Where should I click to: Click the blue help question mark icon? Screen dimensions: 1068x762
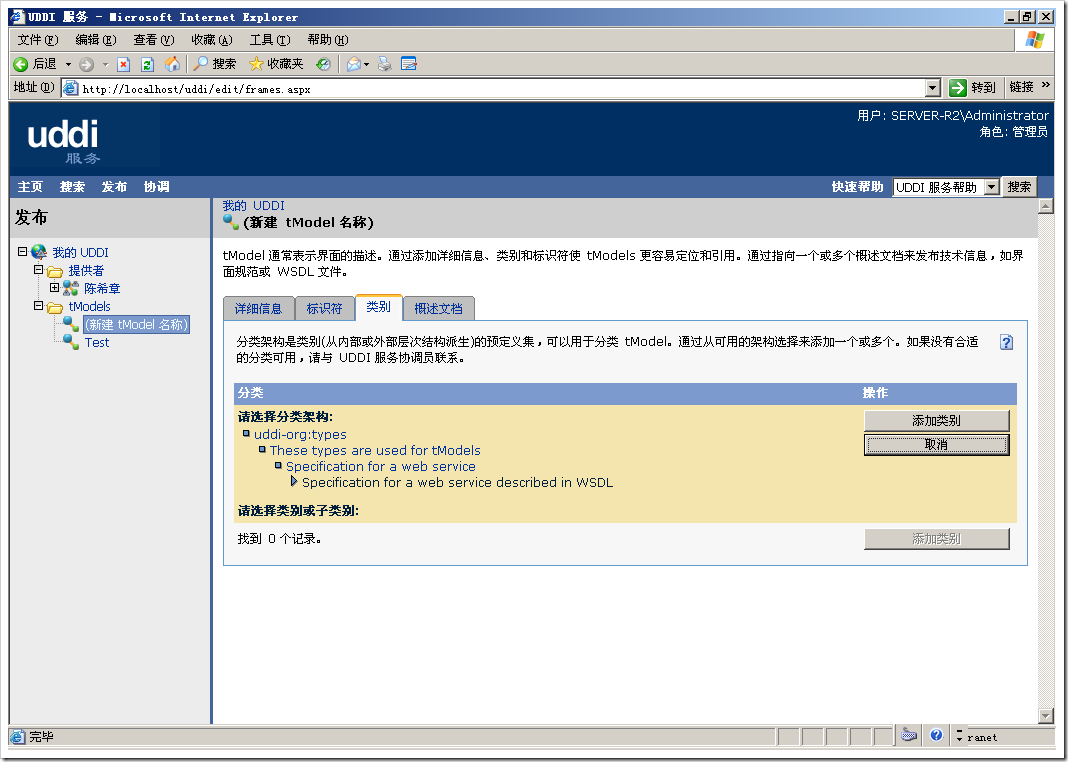pyautogui.click(x=1006, y=342)
